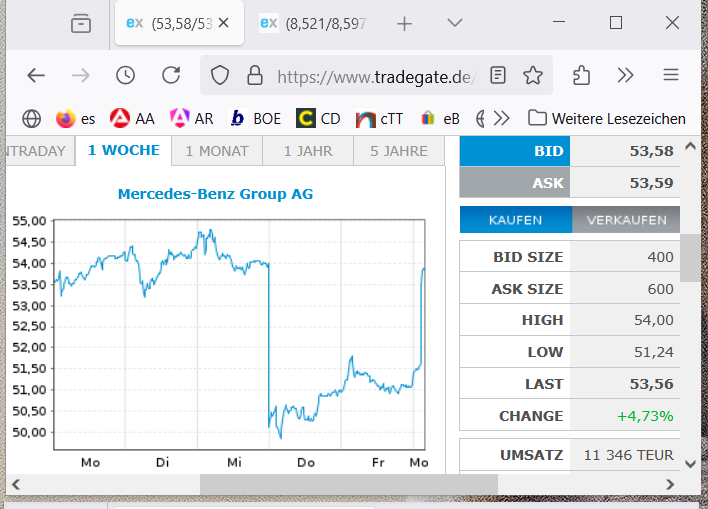This screenshot has height=509, width=708.
Task: Click the vertical scrollbar thumb
Action: click(x=690, y=258)
